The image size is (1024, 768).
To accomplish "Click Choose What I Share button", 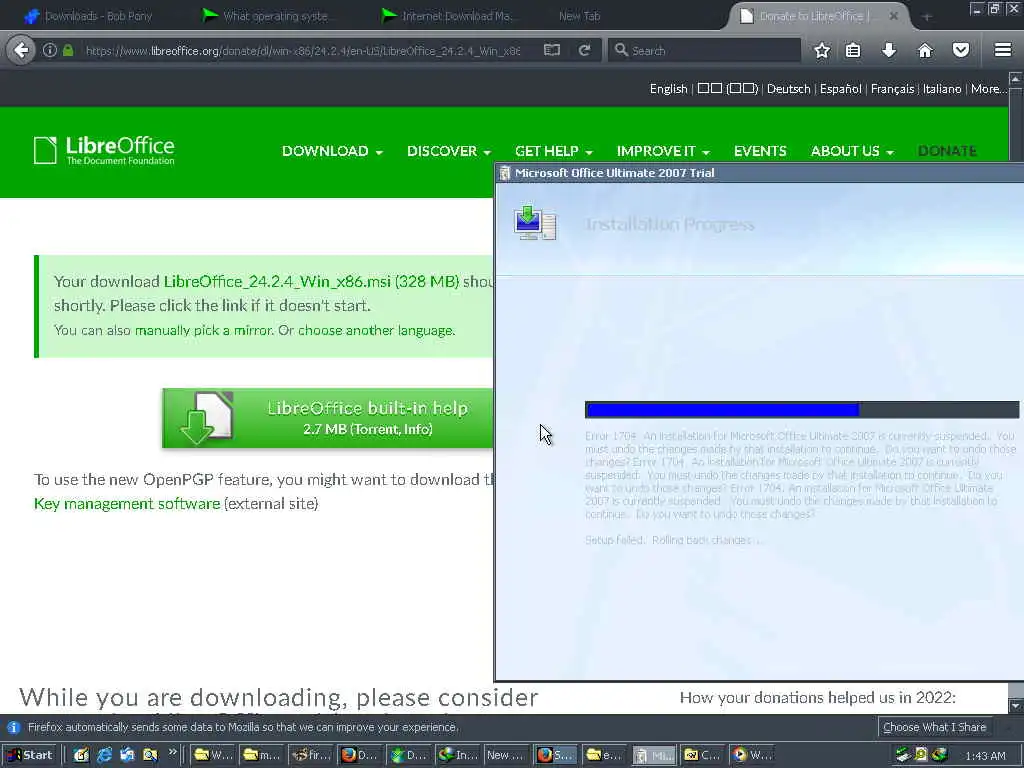I will [935, 727].
